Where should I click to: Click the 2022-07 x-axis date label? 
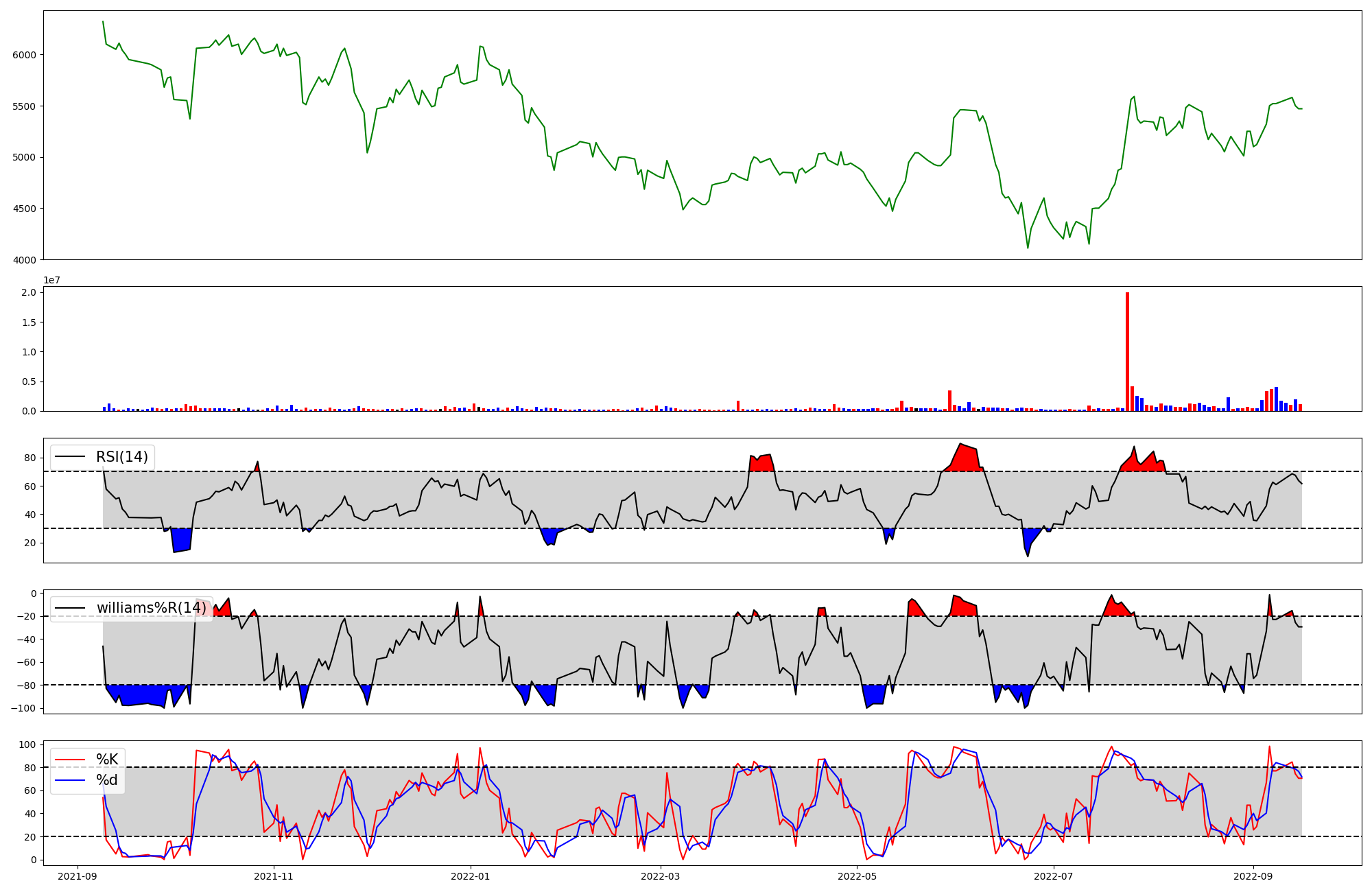(x=1054, y=876)
